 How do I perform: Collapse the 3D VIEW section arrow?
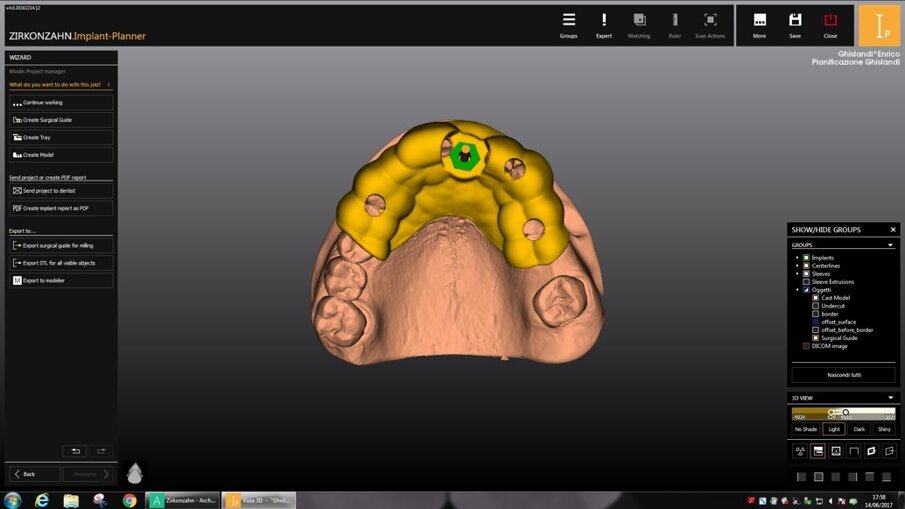(x=891, y=398)
